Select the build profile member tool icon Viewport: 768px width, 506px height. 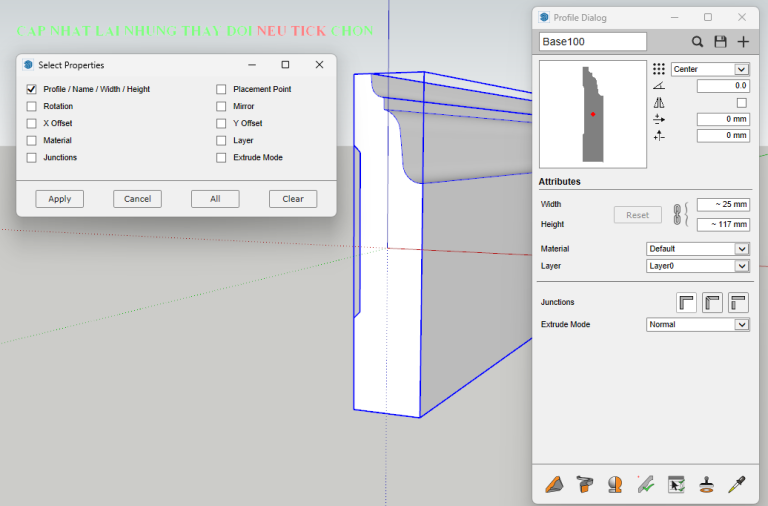[554, 484]
